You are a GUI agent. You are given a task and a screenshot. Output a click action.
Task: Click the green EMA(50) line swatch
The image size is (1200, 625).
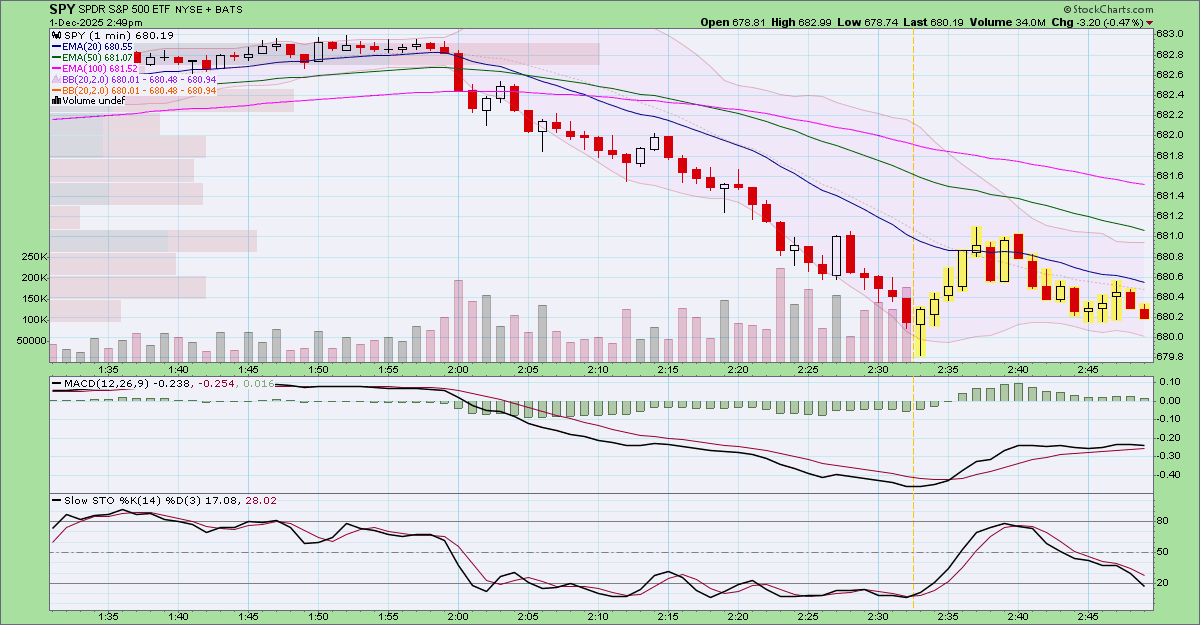pos(55,57)
